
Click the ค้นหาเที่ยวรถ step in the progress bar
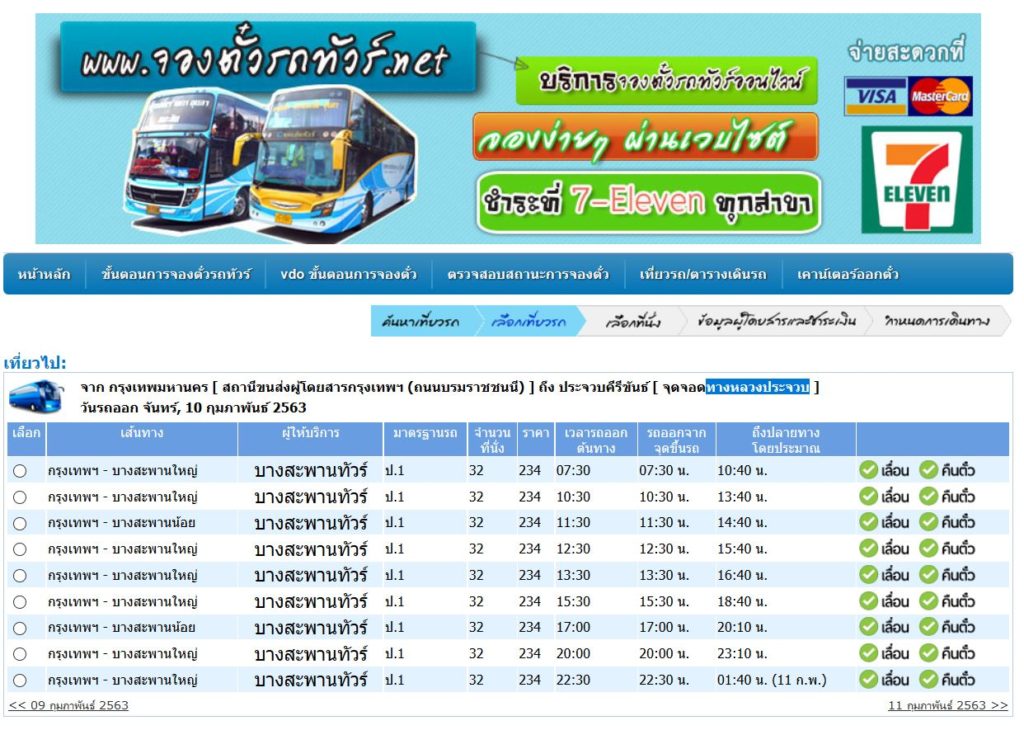tap(420, 321)
